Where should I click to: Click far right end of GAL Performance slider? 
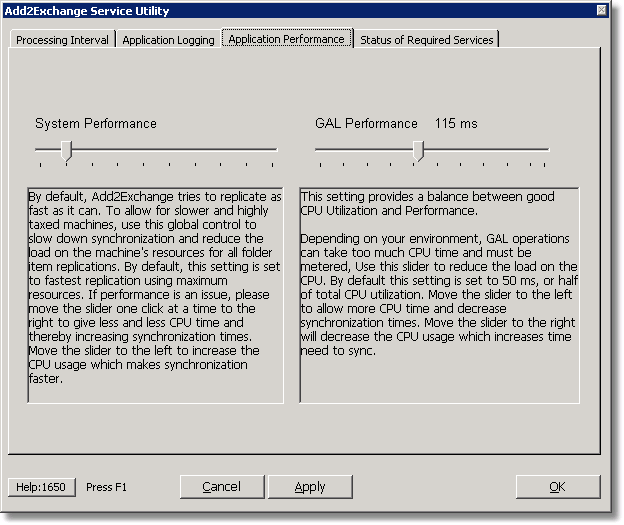tap(547, 150)
